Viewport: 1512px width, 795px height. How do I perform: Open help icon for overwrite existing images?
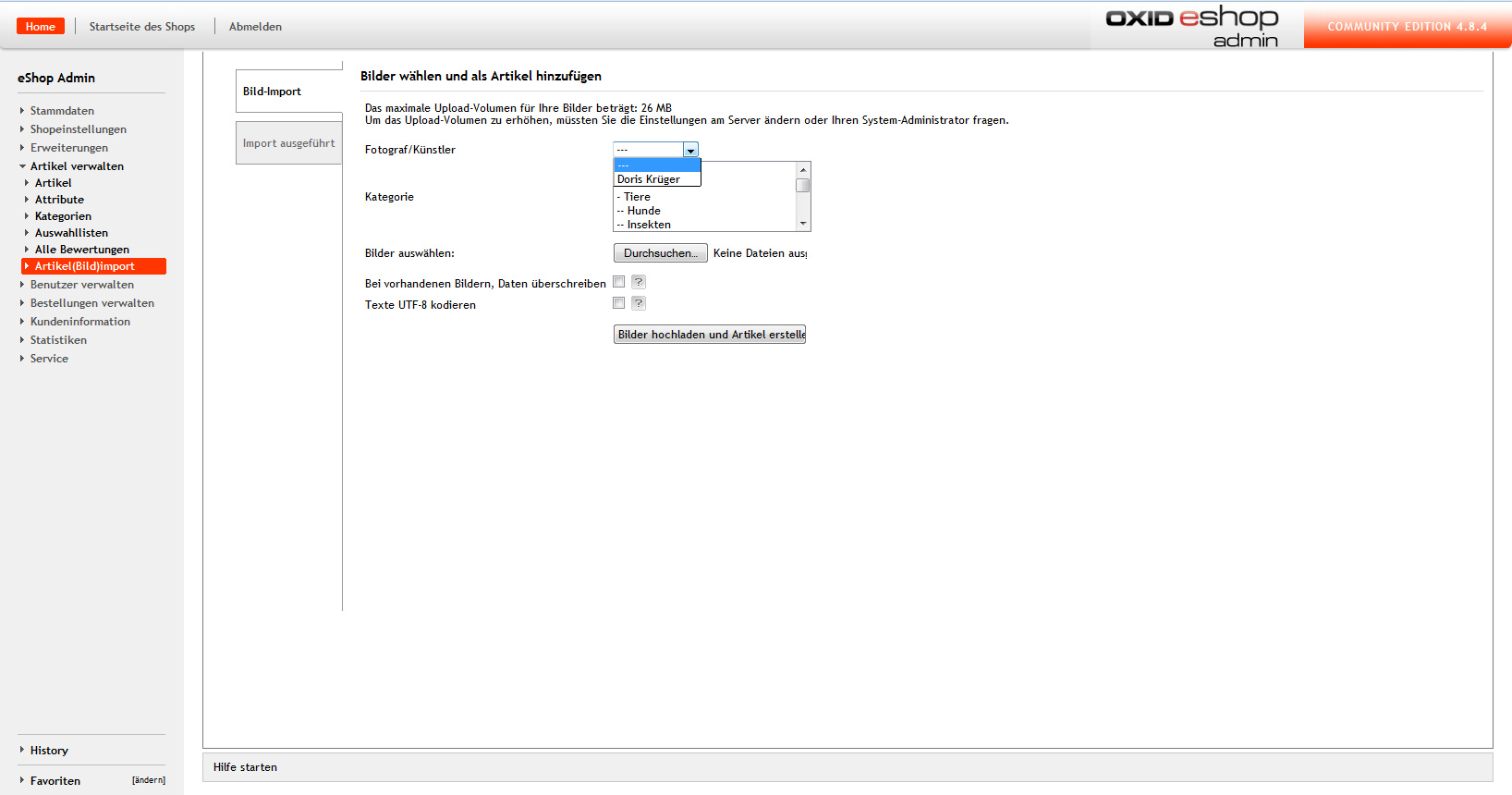639,282
